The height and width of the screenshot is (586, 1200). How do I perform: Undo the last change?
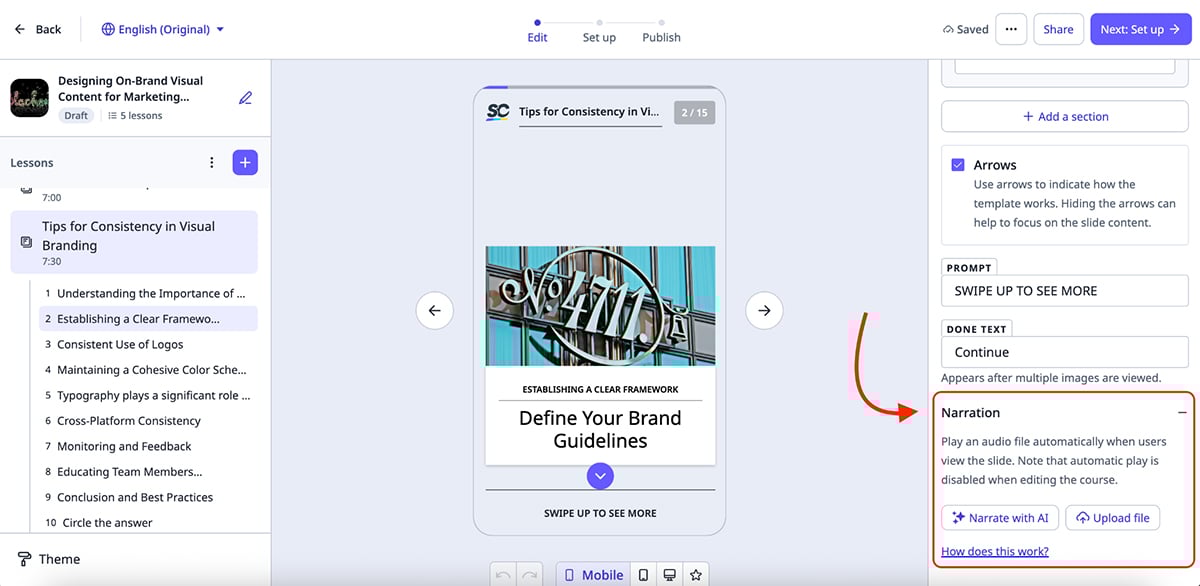point(503,575)
